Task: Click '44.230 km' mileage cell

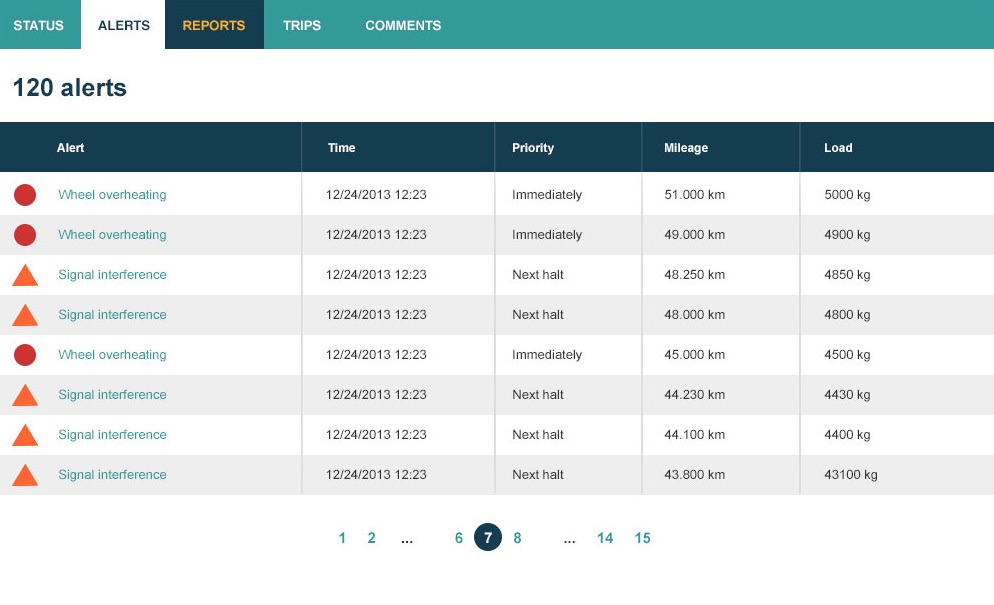Action: [x=695, y=394]
